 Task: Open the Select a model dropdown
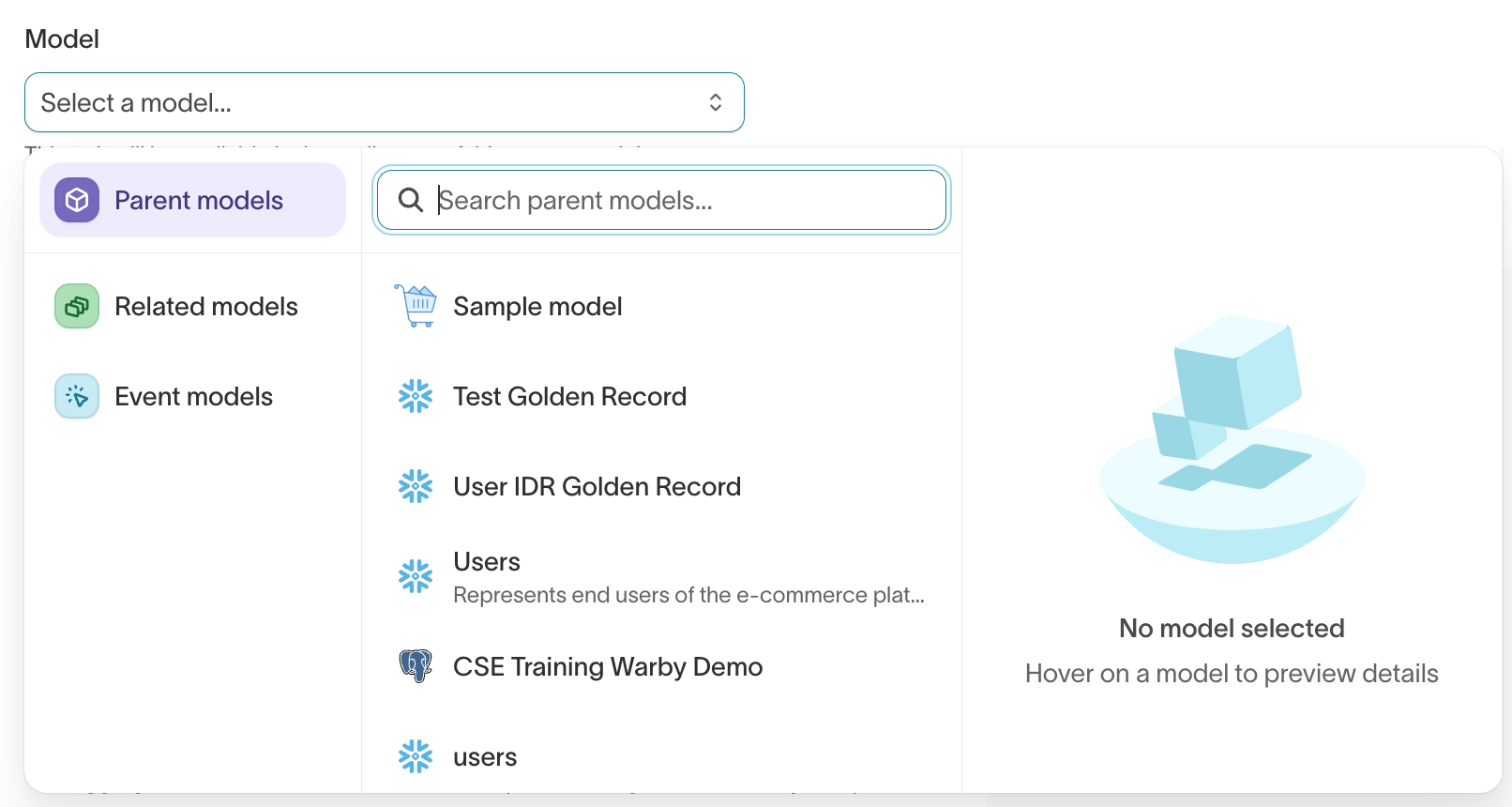[x=385, y=102]
